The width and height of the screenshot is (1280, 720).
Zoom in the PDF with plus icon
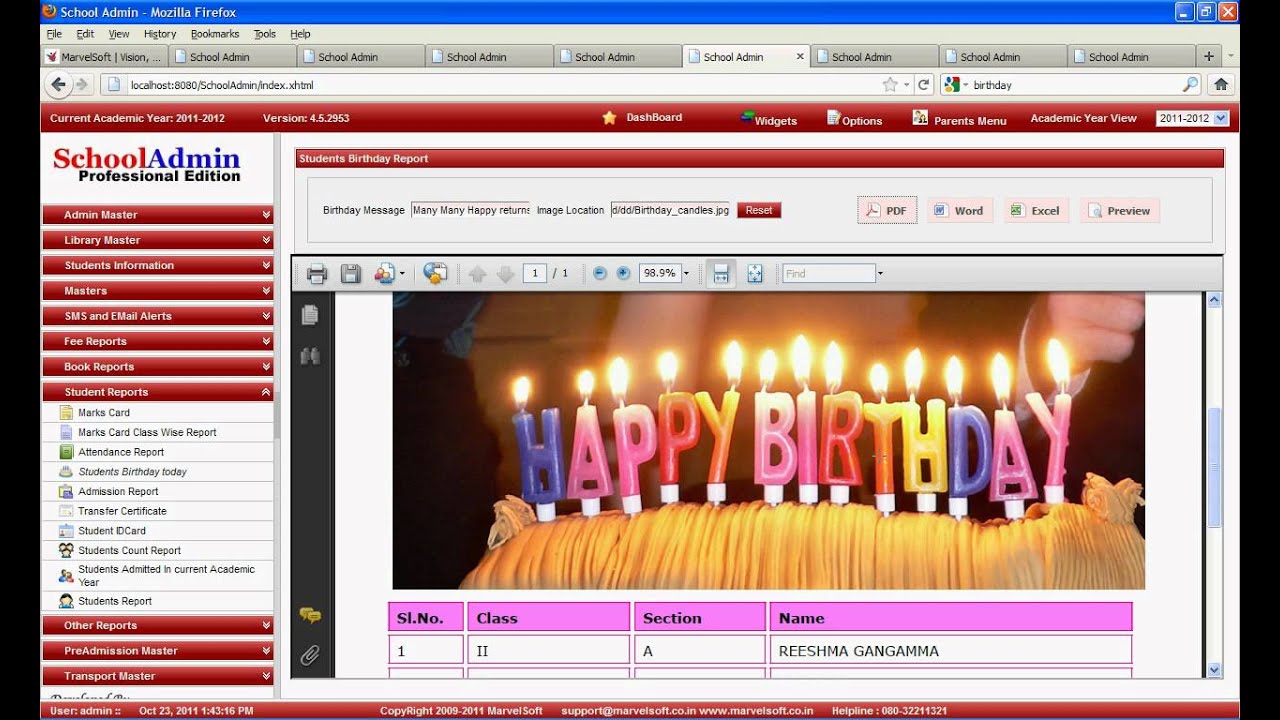pyautogui.click(x=623, y=273)
